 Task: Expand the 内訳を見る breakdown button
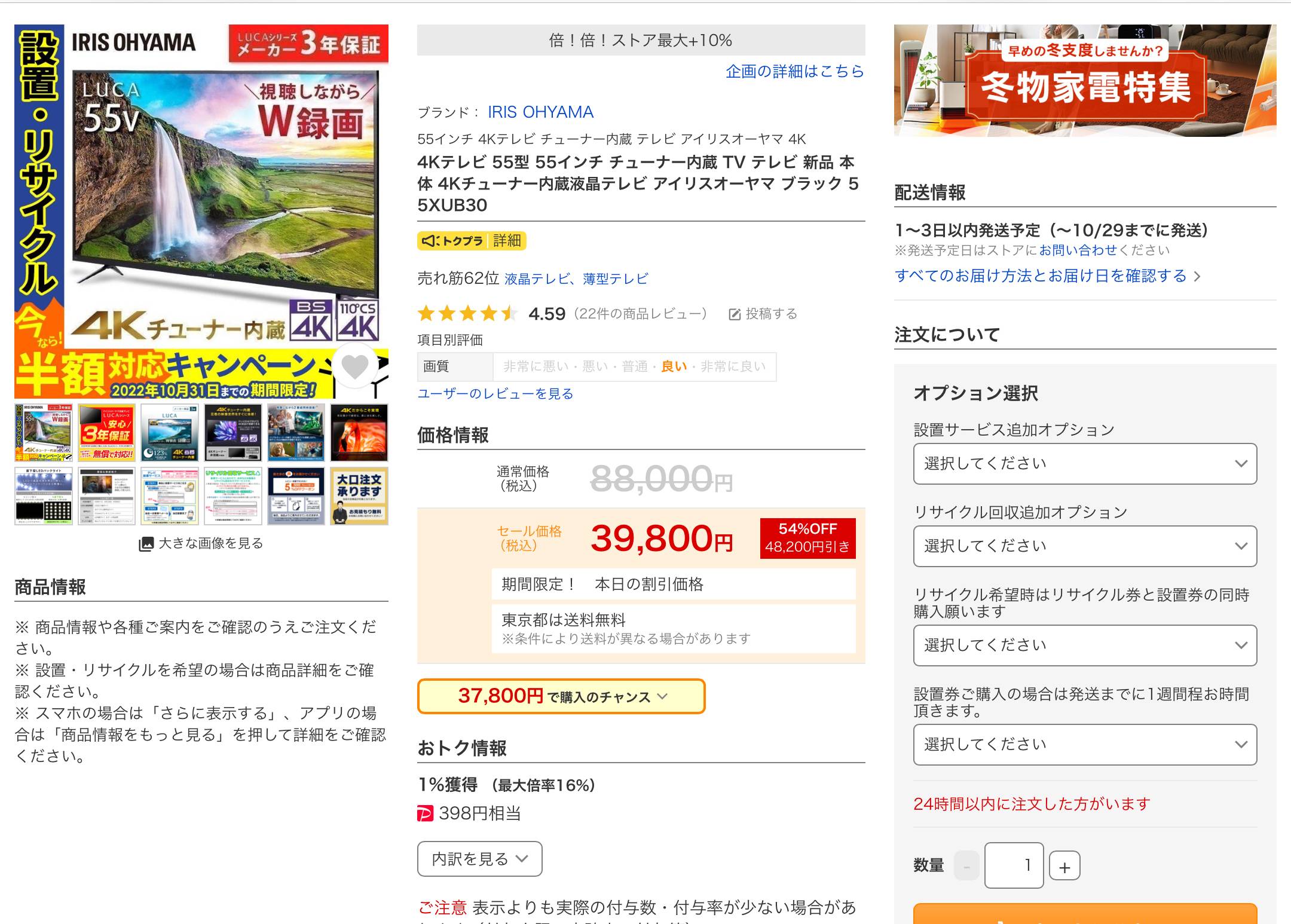point(479,859)
